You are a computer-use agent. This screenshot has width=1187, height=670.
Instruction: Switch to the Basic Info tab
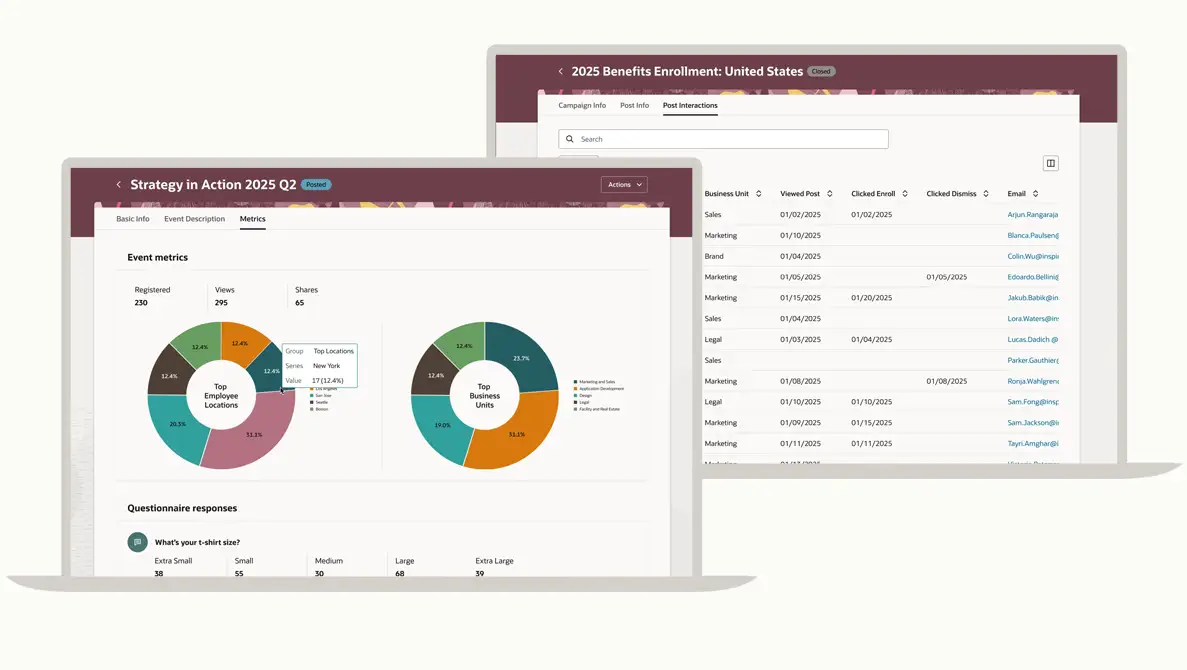click(x=133, y=219)
